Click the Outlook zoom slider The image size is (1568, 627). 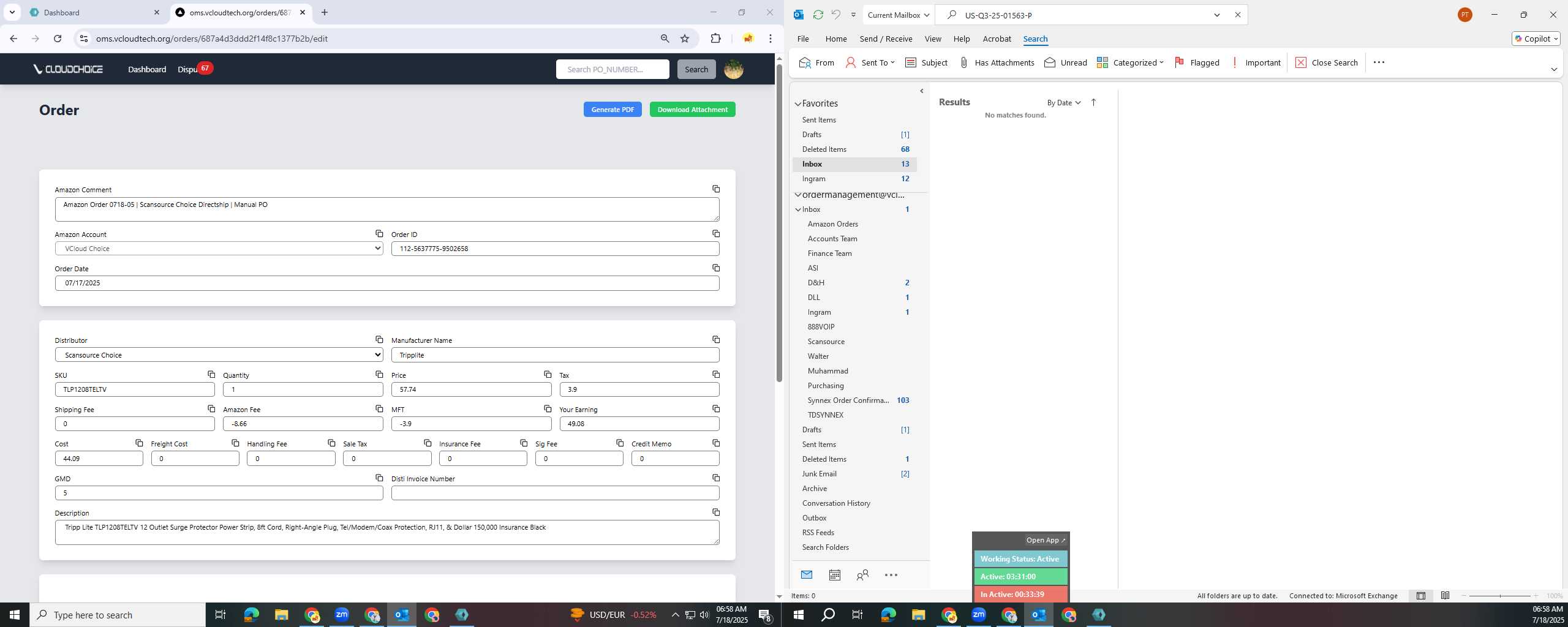click(1499, 596)
